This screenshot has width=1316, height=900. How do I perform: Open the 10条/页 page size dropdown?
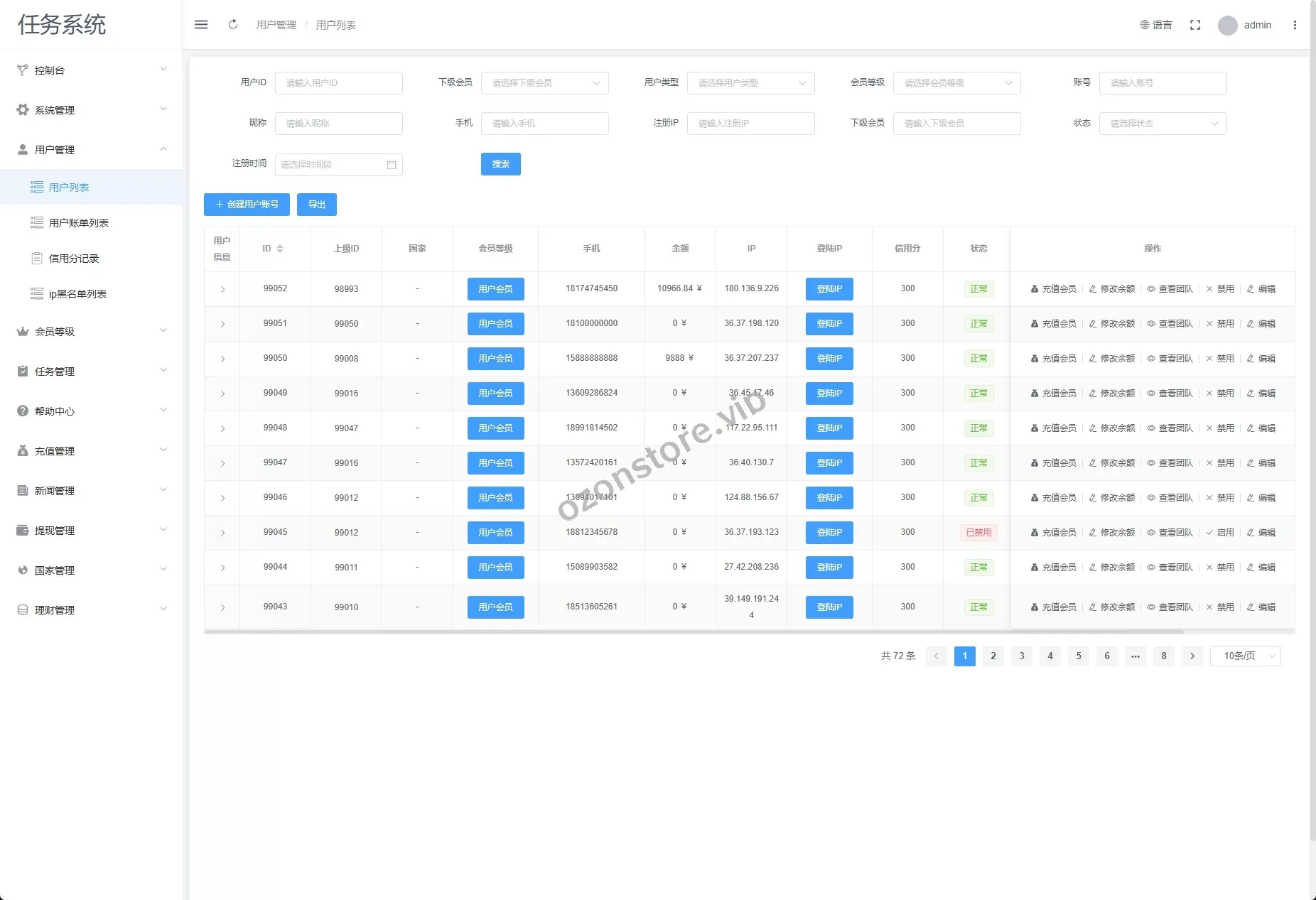[x=1245, y=656]
